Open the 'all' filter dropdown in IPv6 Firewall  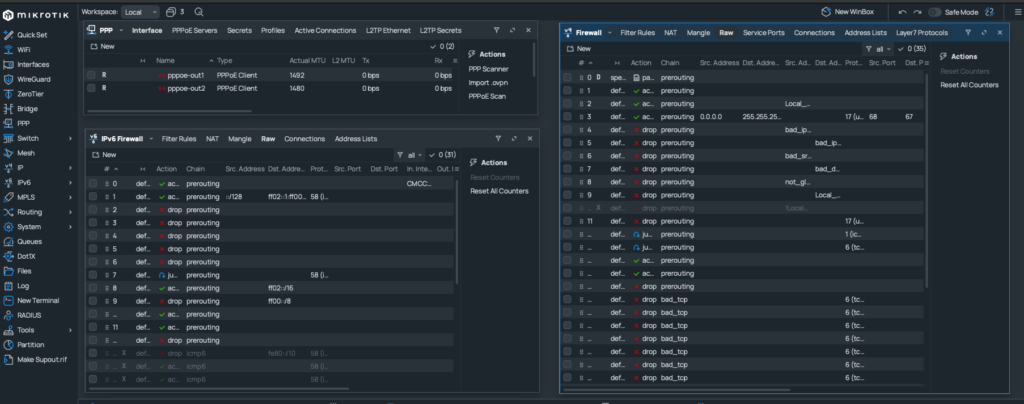pos(410,155)
